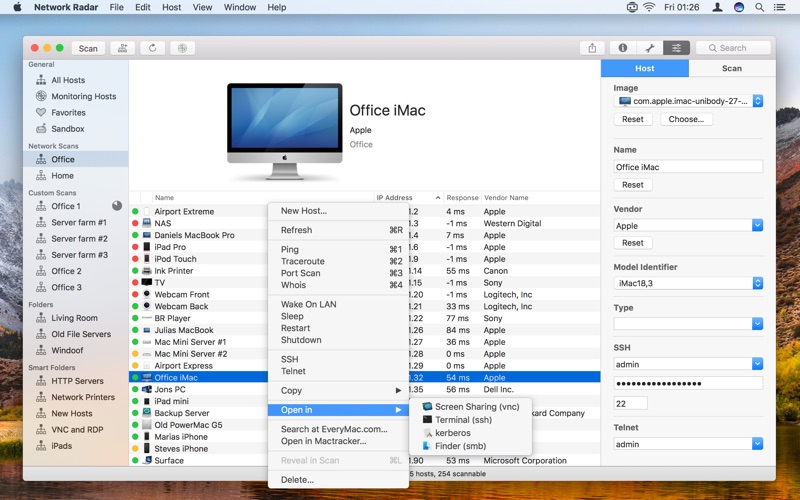Click the refresh arrow toolbar icon
Image resolution: width=800 pixels, height=500 pixels.
point(152,48)
